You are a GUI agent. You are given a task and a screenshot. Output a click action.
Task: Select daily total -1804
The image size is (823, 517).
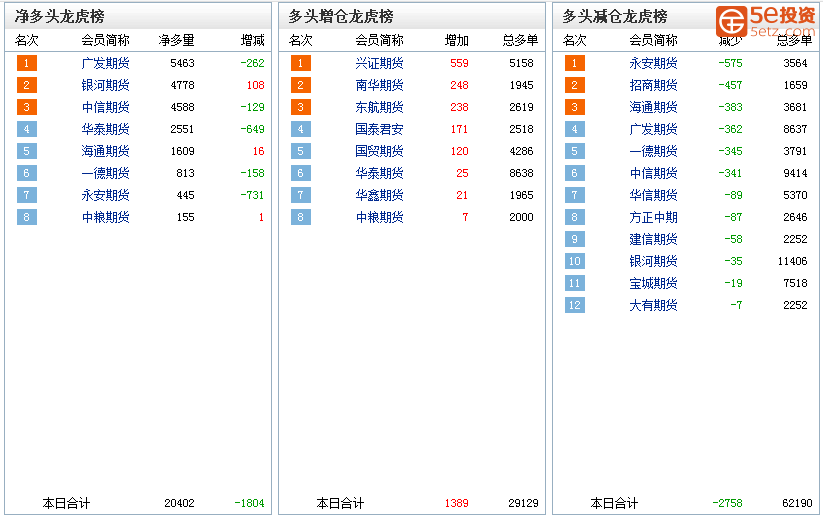tap(249, 503)
